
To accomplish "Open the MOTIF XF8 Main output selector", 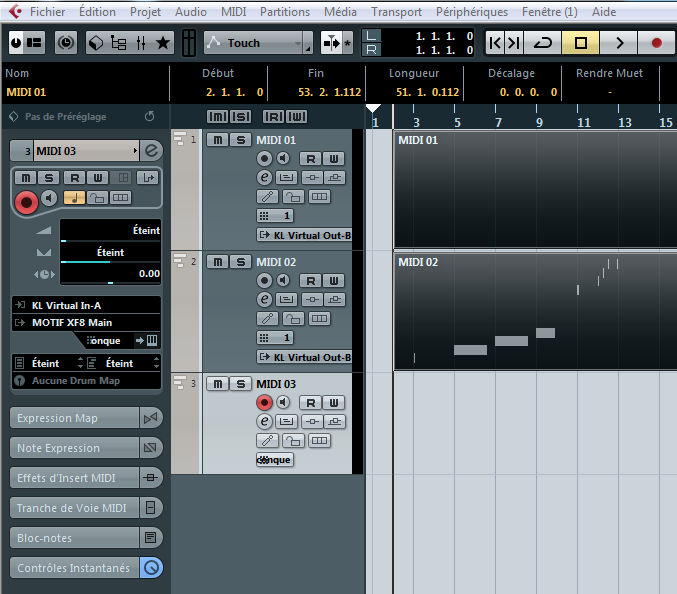I will tap(86, 322).
